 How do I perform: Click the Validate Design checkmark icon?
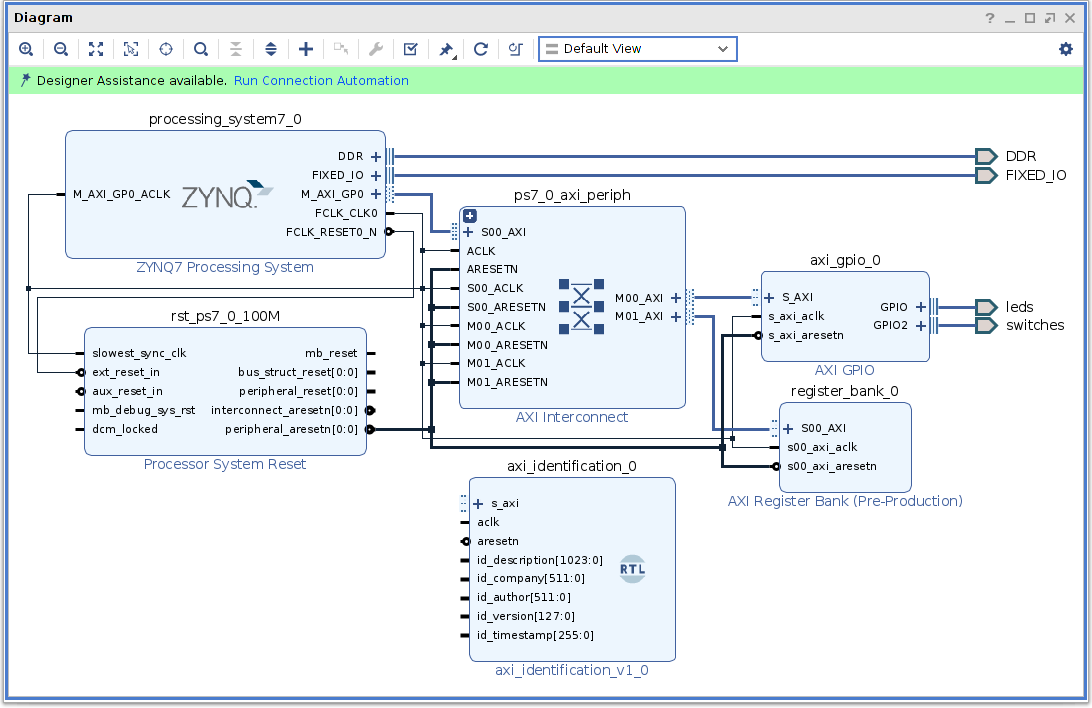(x=411, y=49)
